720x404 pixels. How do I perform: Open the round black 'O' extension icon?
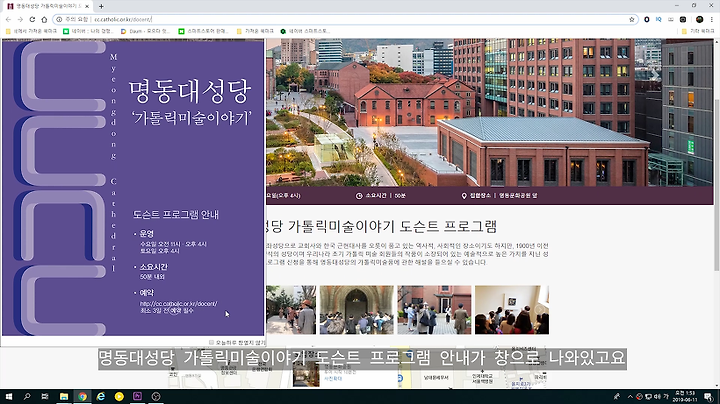point(647,19)
